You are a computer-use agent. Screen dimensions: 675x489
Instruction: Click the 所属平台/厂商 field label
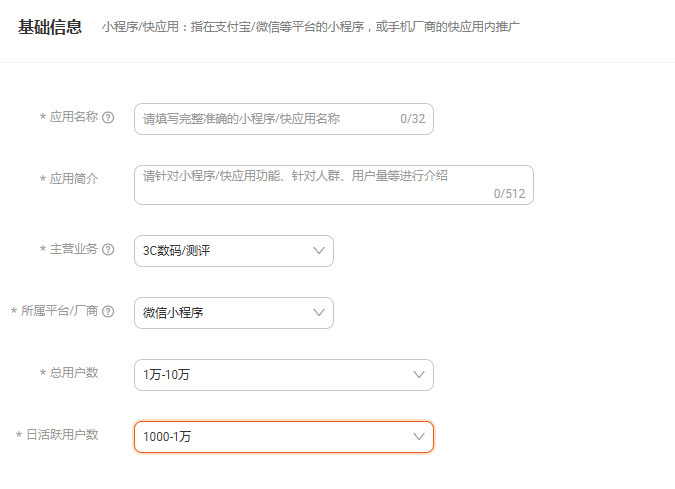point(59,311)
